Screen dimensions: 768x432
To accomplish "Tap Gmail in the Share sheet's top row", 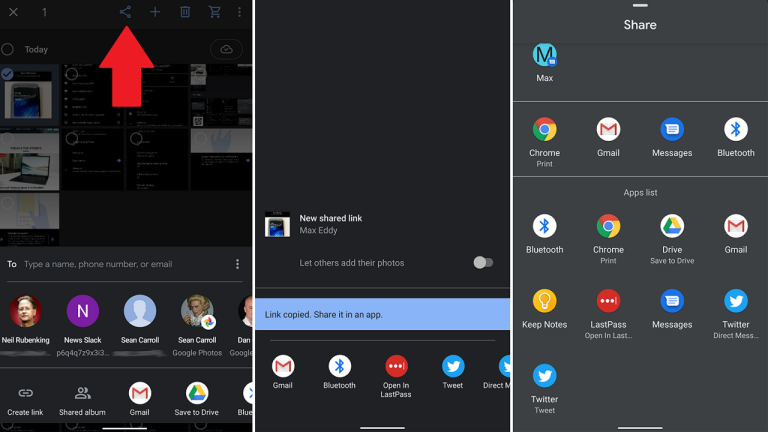I will click(608, 137).
